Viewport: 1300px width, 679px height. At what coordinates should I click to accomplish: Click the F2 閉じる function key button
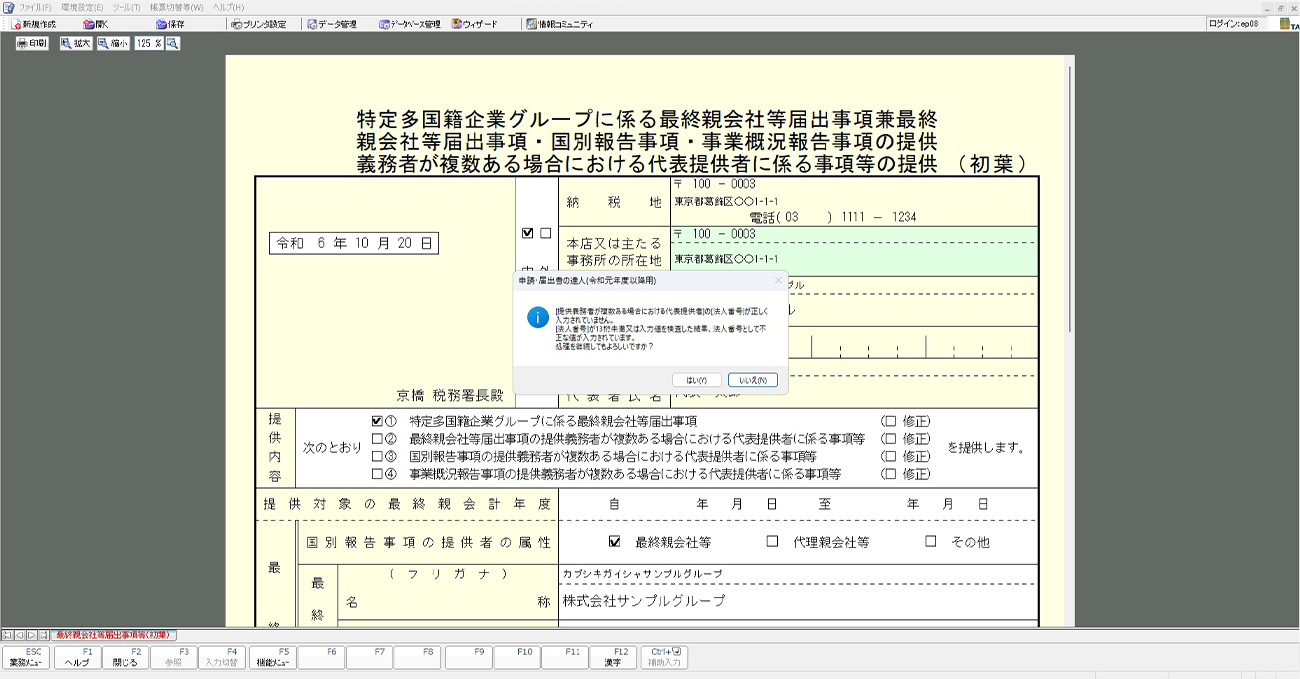[x=126, y=657]
